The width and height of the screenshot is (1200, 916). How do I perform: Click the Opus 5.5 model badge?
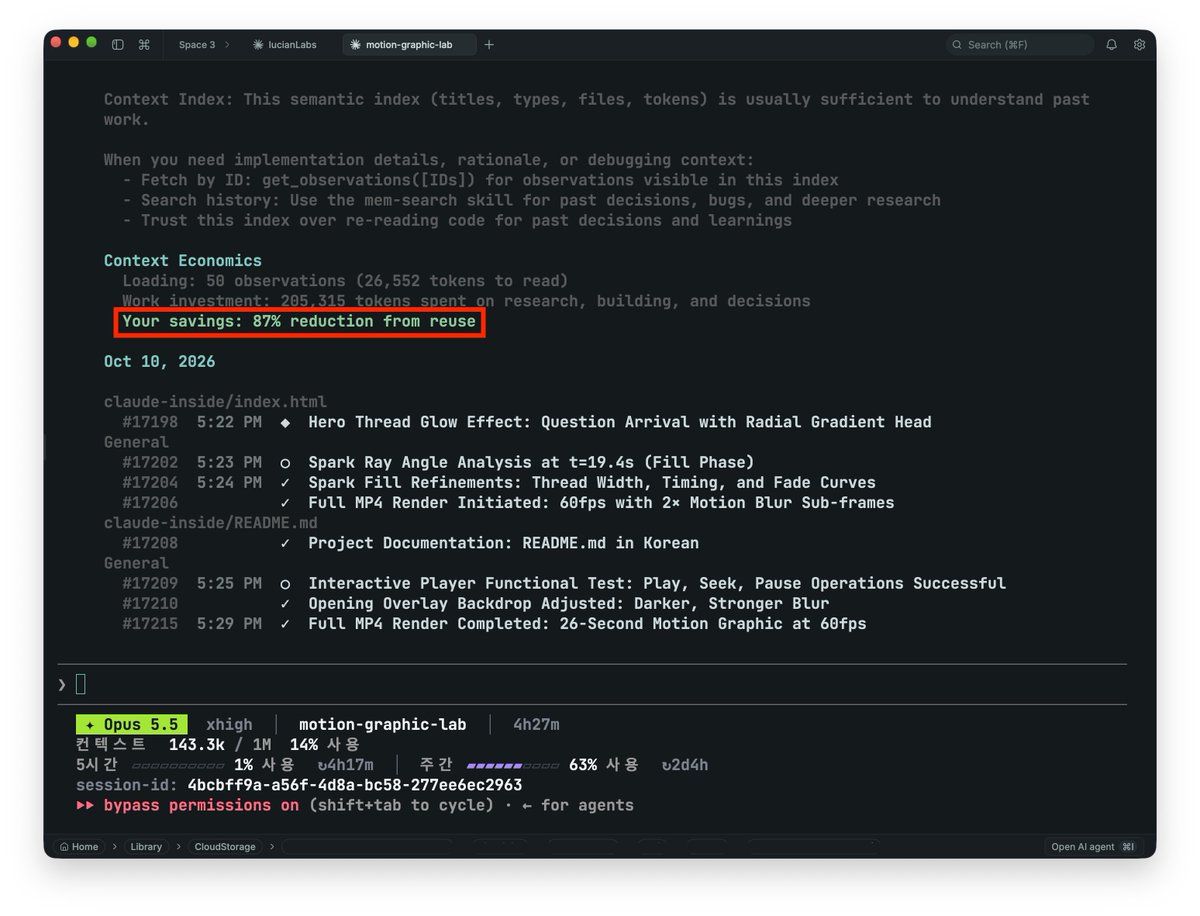(x=132, y=725)
